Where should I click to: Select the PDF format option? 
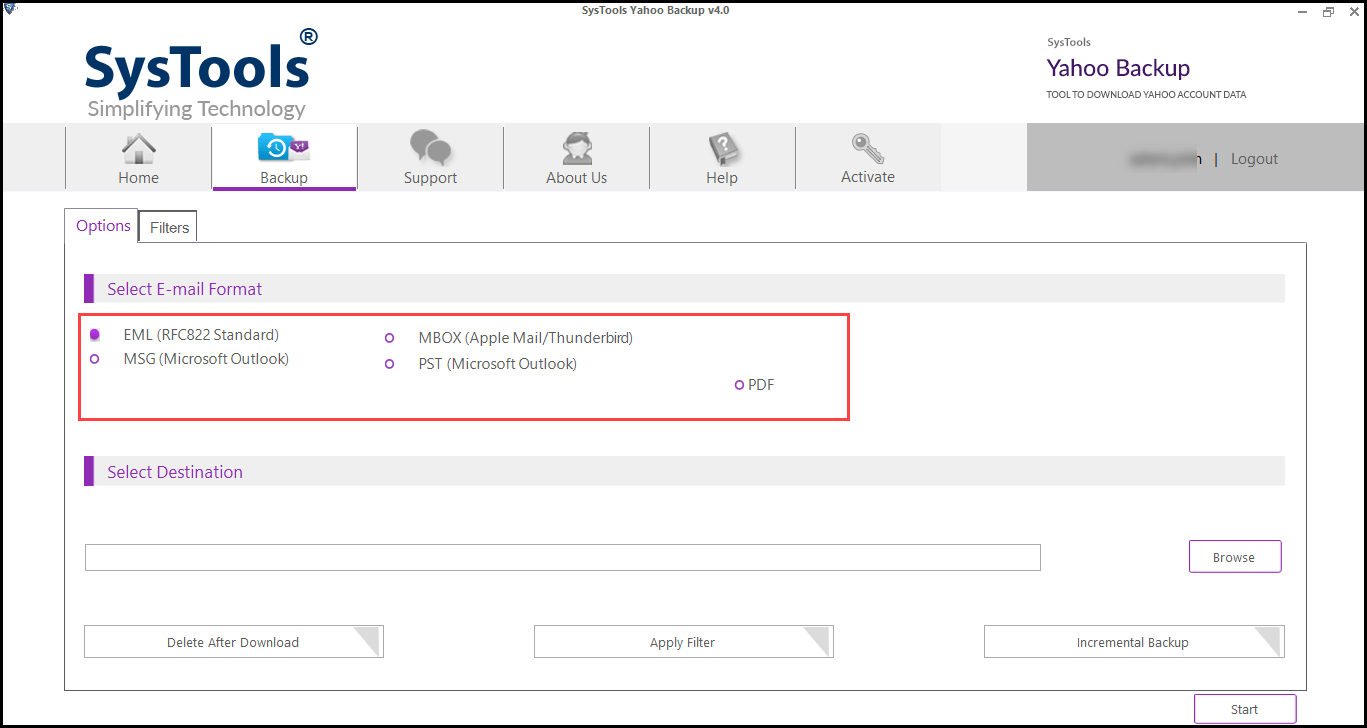pos(739,385)
